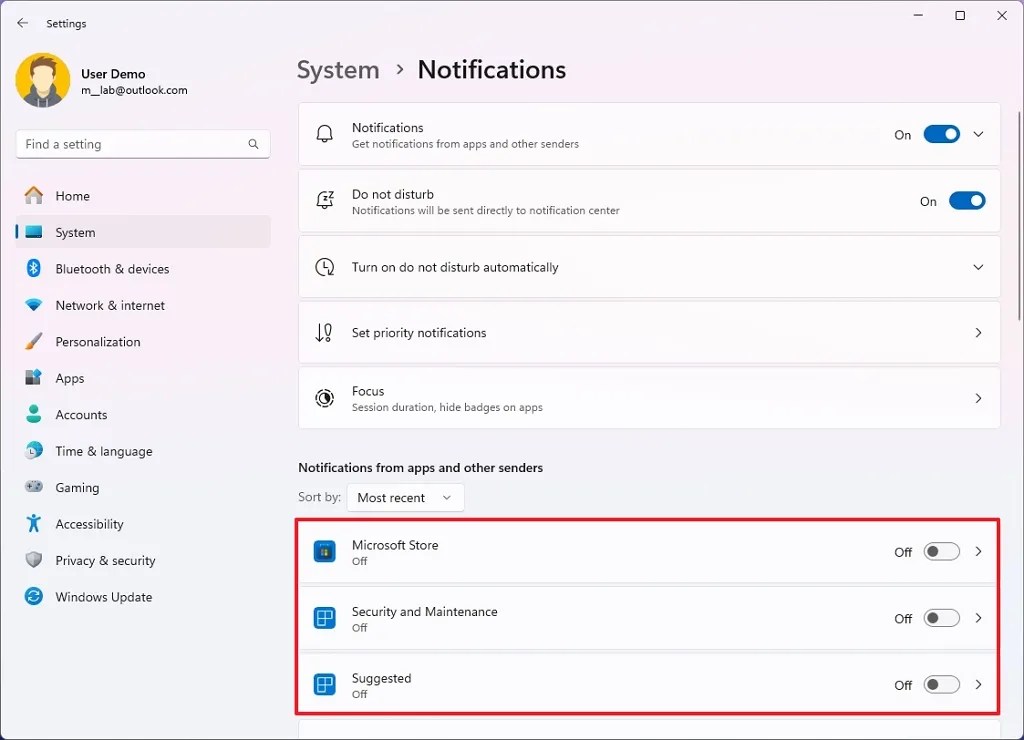Viewport: 1024px width, 740px height.
Task: Open the Most recent sort dropdown
Action: point(405,497)
